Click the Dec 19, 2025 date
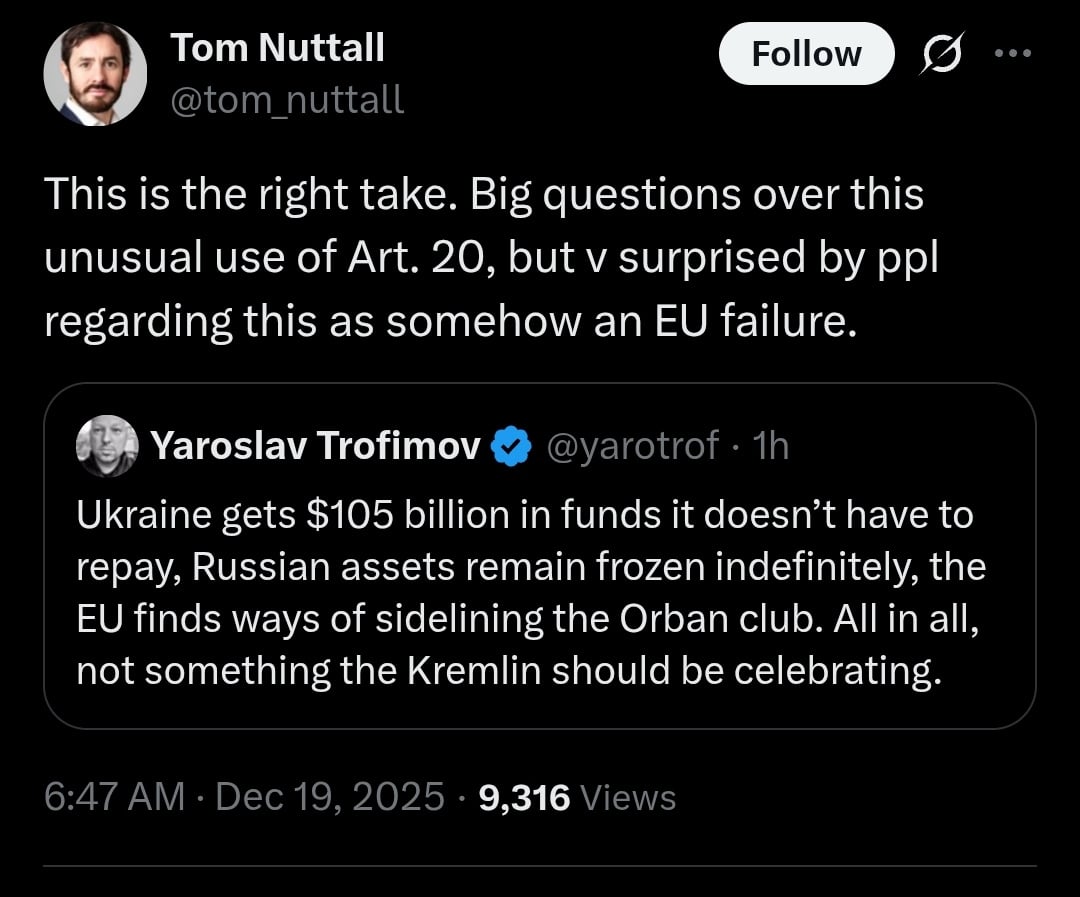The image size is (1080, 897). coord(330,797)
